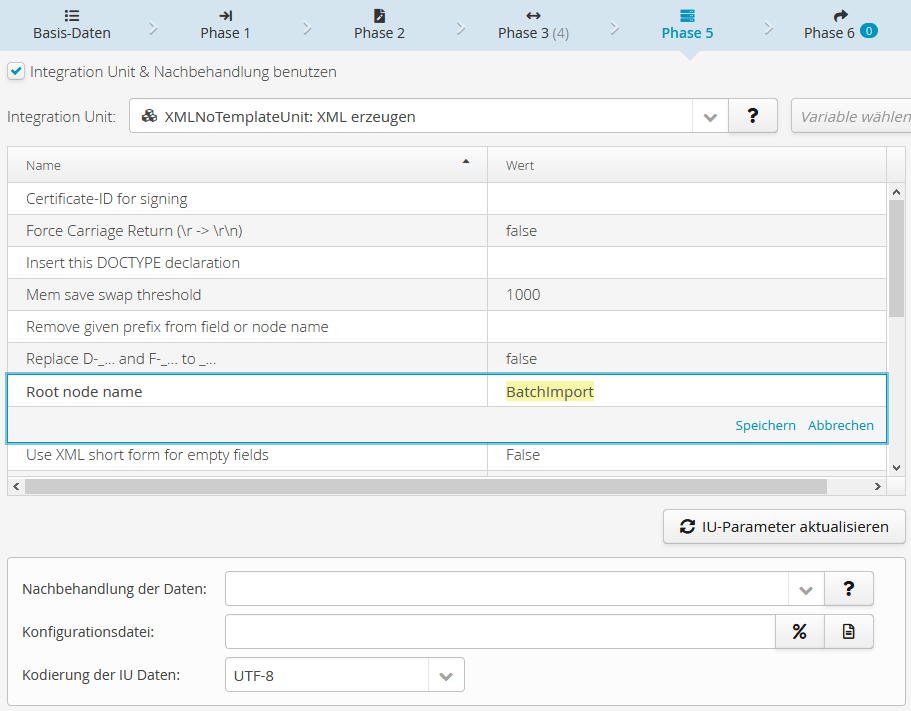Click the horizontal scroll right arrow
Viewport: 911px width, 711px height.
[878, 486]
